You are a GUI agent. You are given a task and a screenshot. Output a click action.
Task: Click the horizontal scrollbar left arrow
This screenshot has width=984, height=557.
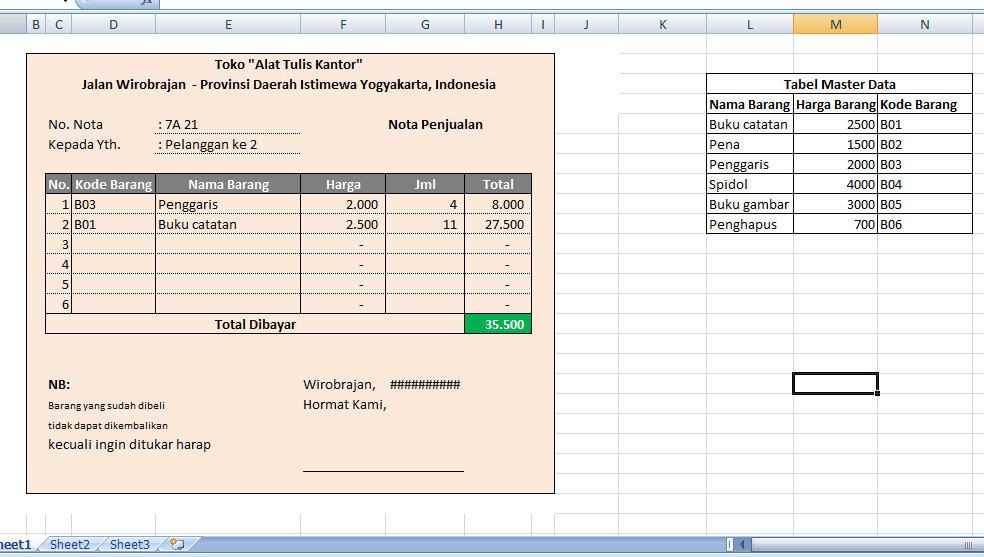742,544
